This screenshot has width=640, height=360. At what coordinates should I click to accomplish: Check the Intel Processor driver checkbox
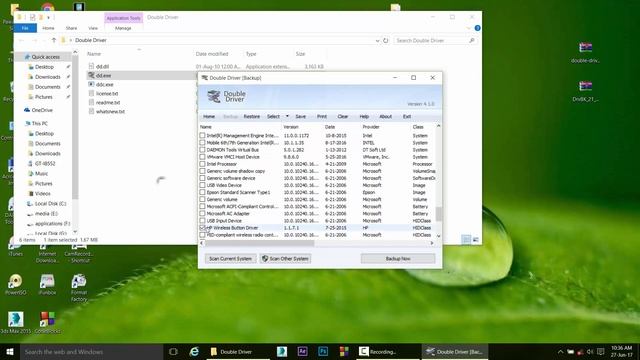coord(202,164)
